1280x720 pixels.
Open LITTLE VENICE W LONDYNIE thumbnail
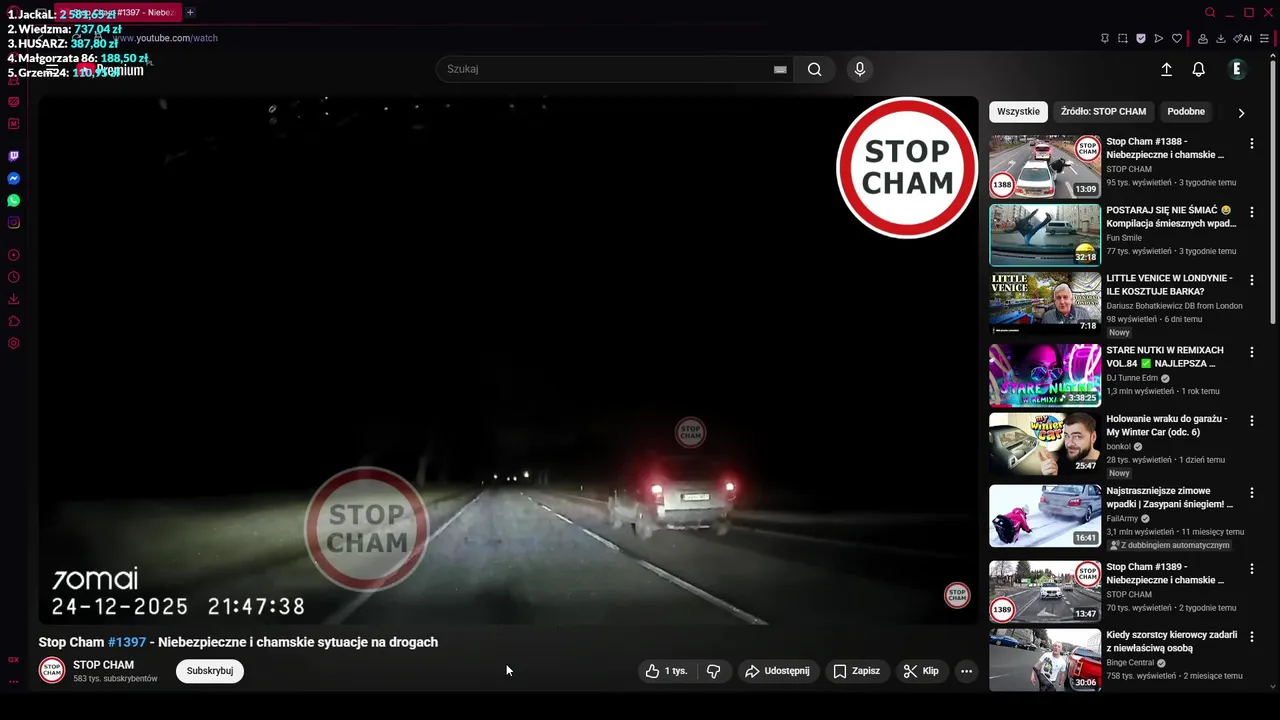pos(1045,304)
